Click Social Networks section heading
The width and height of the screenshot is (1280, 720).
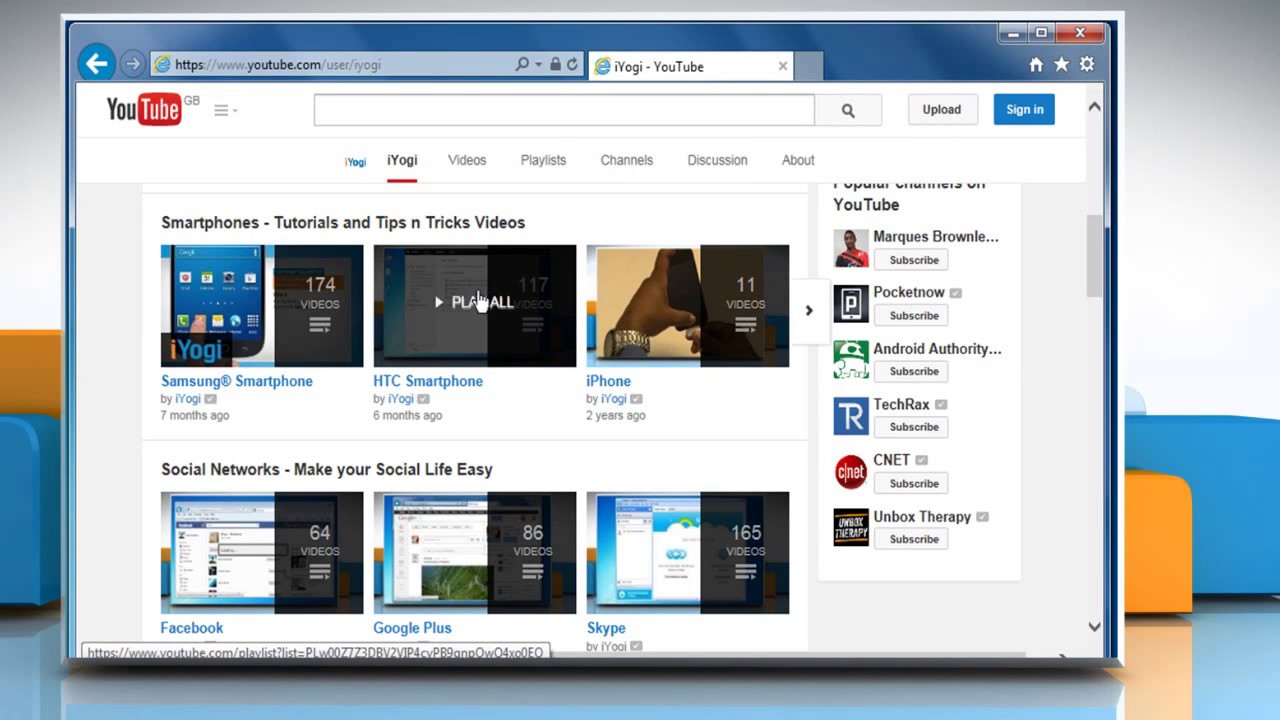(x=327, y=469)
